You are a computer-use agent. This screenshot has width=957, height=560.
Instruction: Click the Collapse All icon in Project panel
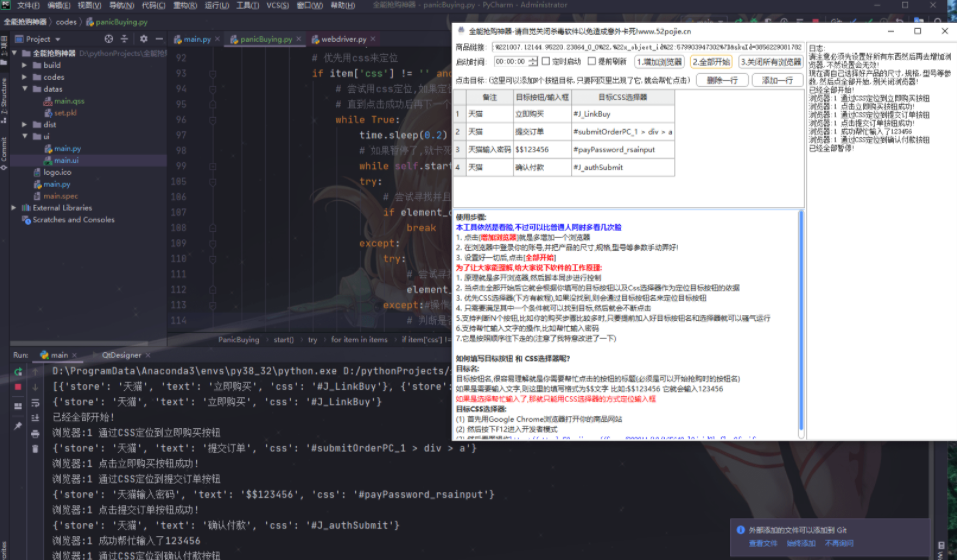pyautogui.click(x=125, y=39)
